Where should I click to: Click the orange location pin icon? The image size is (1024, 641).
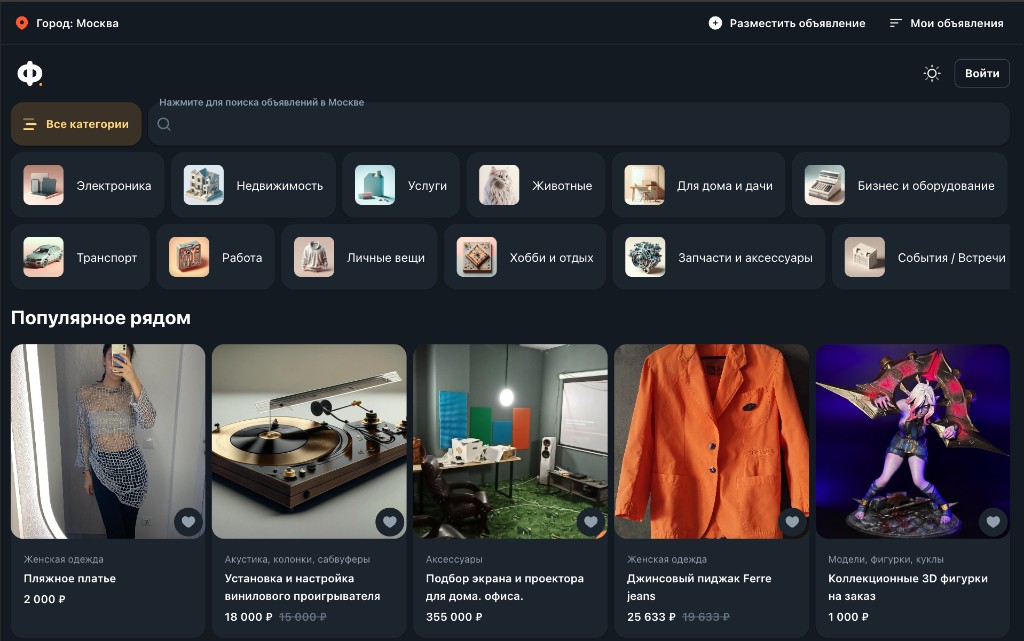pos(22,23)
